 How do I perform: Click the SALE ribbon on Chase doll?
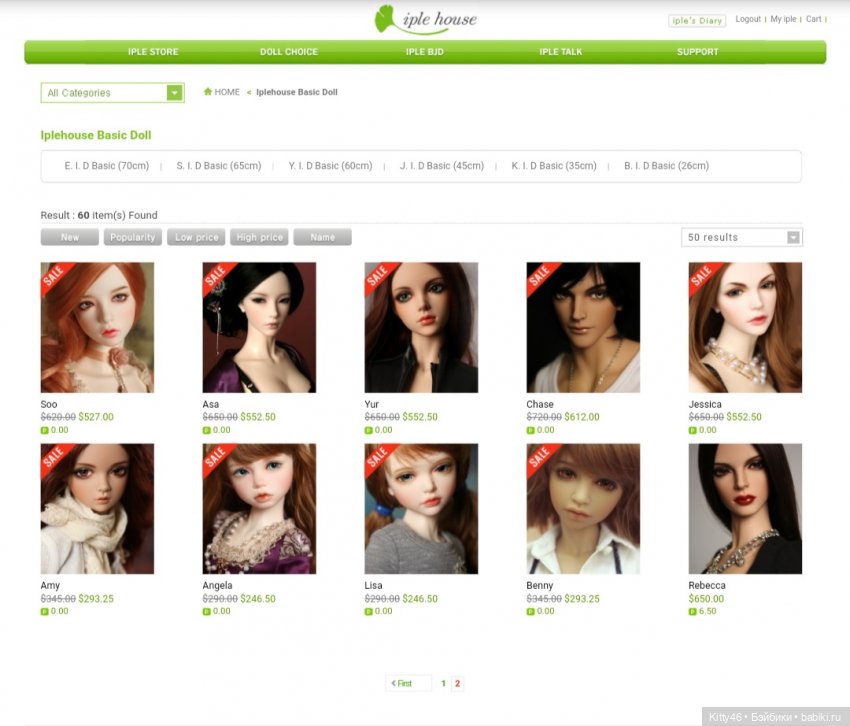pos(540,276)
